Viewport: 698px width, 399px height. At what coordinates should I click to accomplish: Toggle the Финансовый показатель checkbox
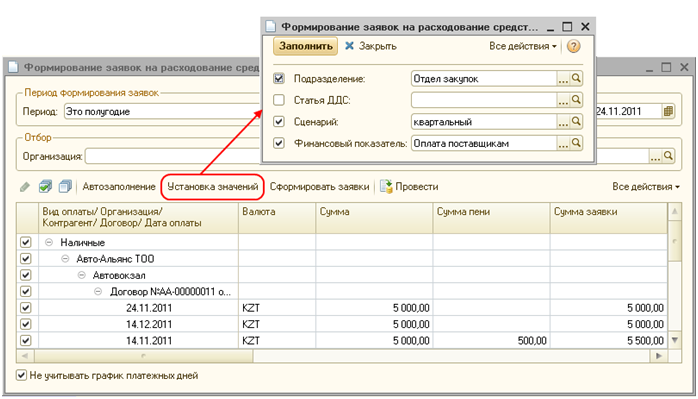click(279, 143)
